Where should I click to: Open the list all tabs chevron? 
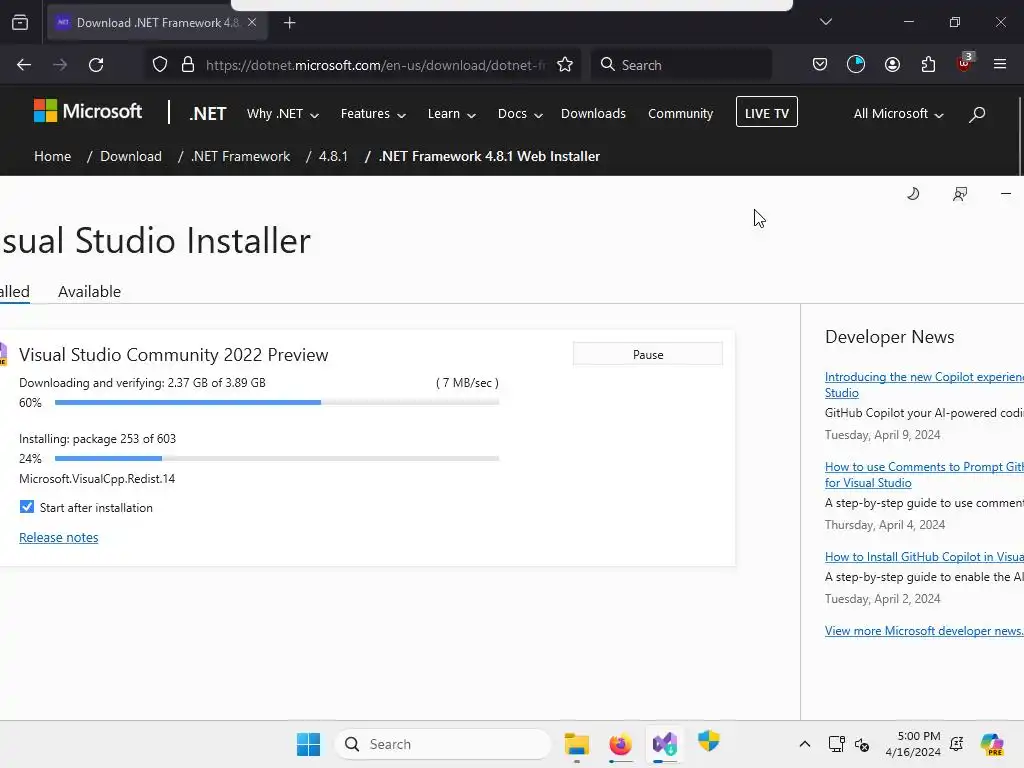point(826,22)
